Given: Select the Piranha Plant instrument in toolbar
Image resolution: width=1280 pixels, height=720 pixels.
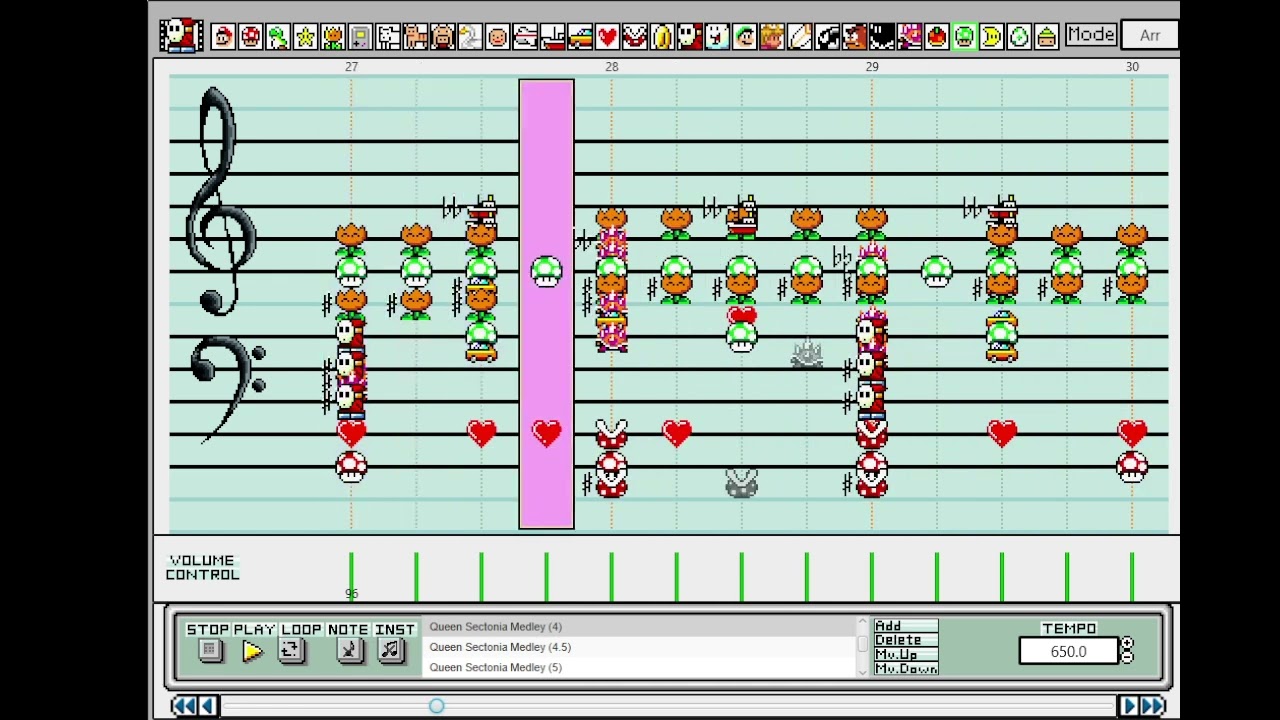Looking at the screenshot, I should [x=635, y=36].
